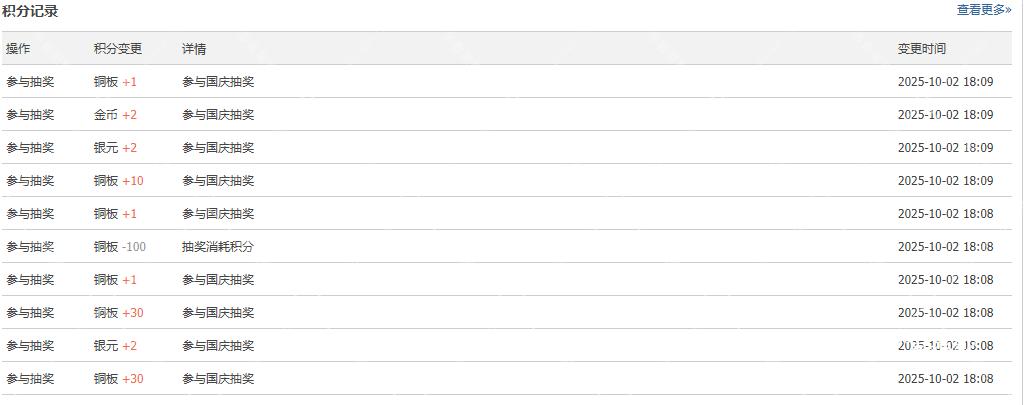This screenshot has height=405, width=1026.
Task: Click the 积分记录 section title
Action: [30, 11]
